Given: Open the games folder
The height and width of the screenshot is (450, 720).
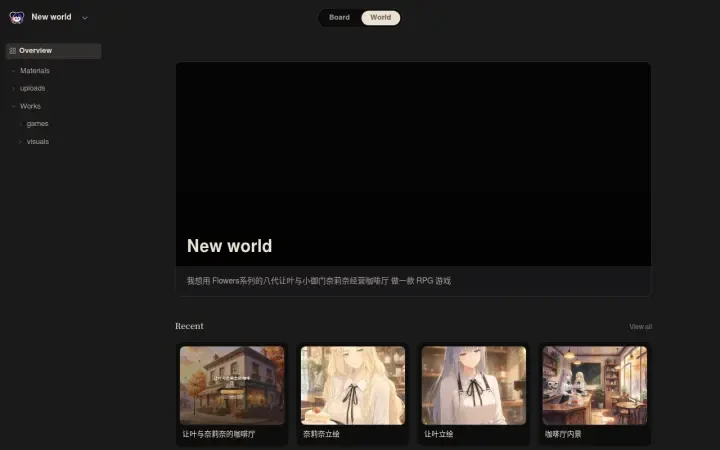Looking at the screenshot, I should [37, 124].
